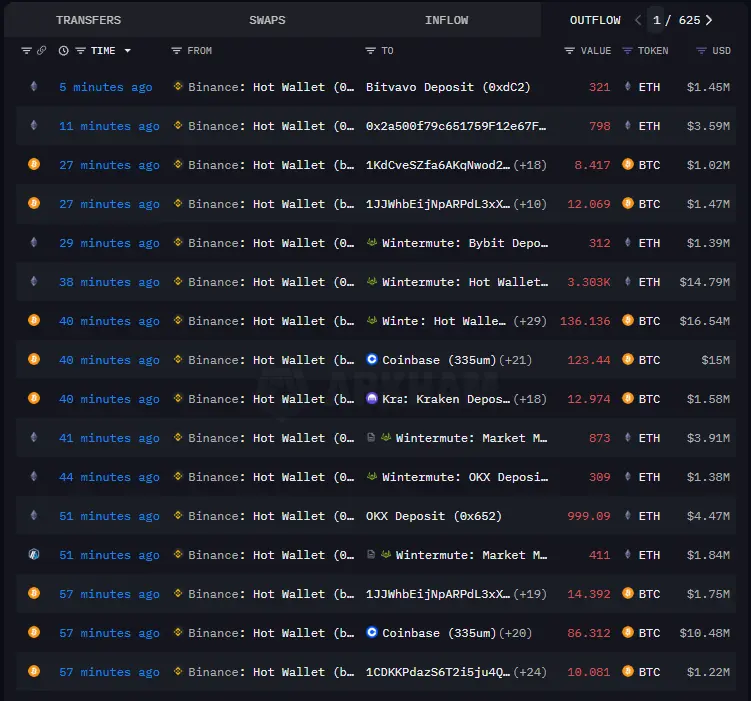Click the clock icon beside TIME header
751x701 pixels.
(64, 51)
